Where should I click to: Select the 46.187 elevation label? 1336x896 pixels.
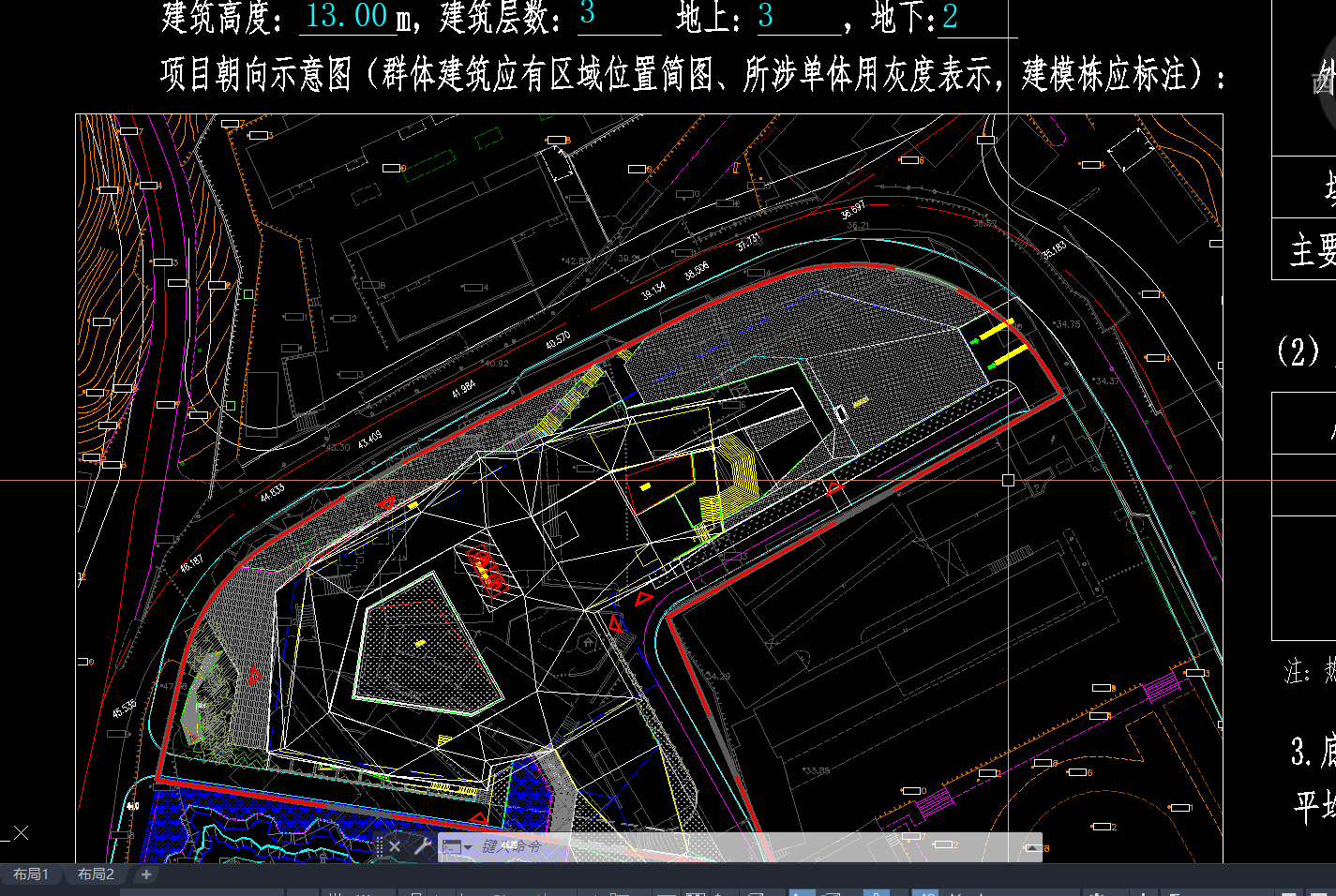(x=191, y=562)
